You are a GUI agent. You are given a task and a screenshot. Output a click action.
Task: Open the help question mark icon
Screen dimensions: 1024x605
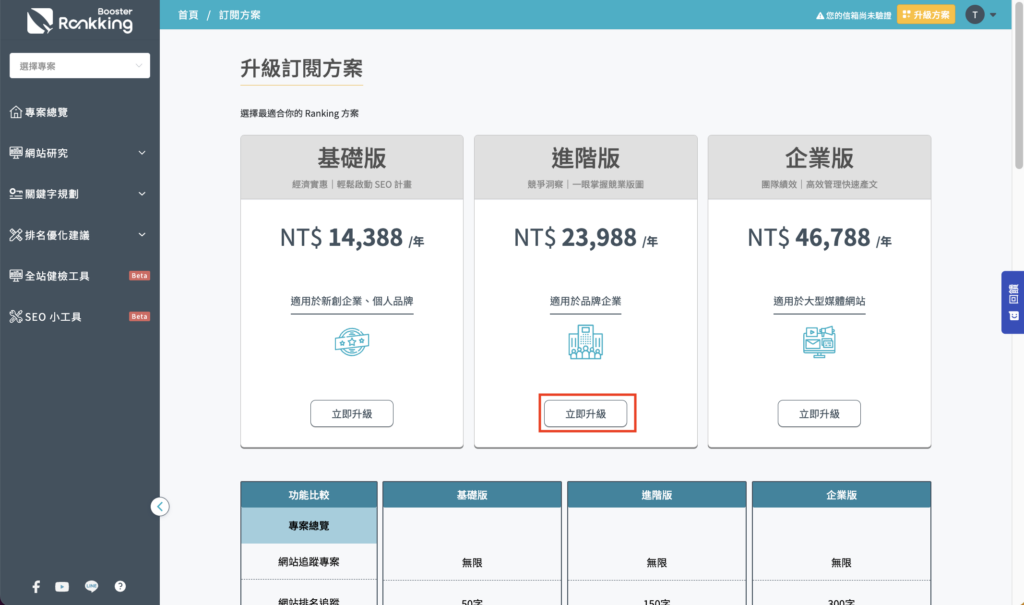120,586
